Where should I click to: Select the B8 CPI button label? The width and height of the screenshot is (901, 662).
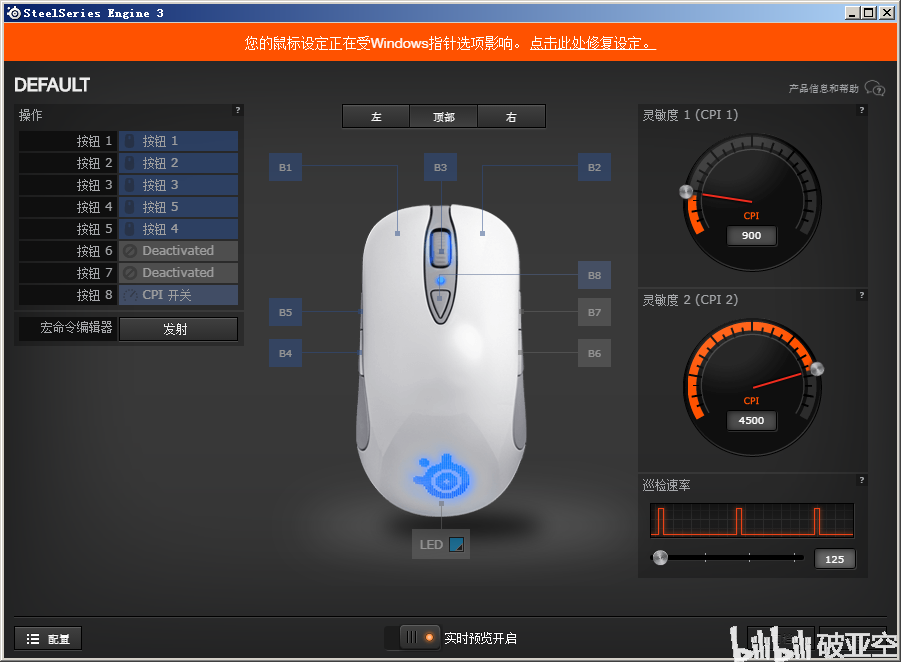(x=594, y=275)
